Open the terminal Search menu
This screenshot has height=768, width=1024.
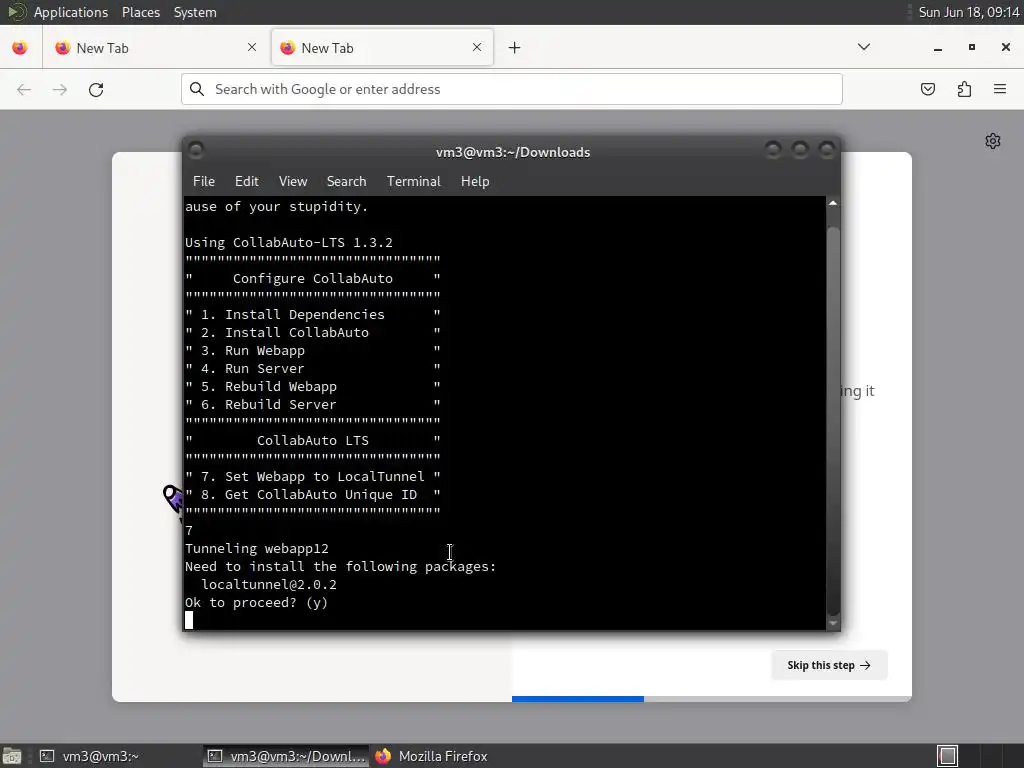tap(346, 182)
